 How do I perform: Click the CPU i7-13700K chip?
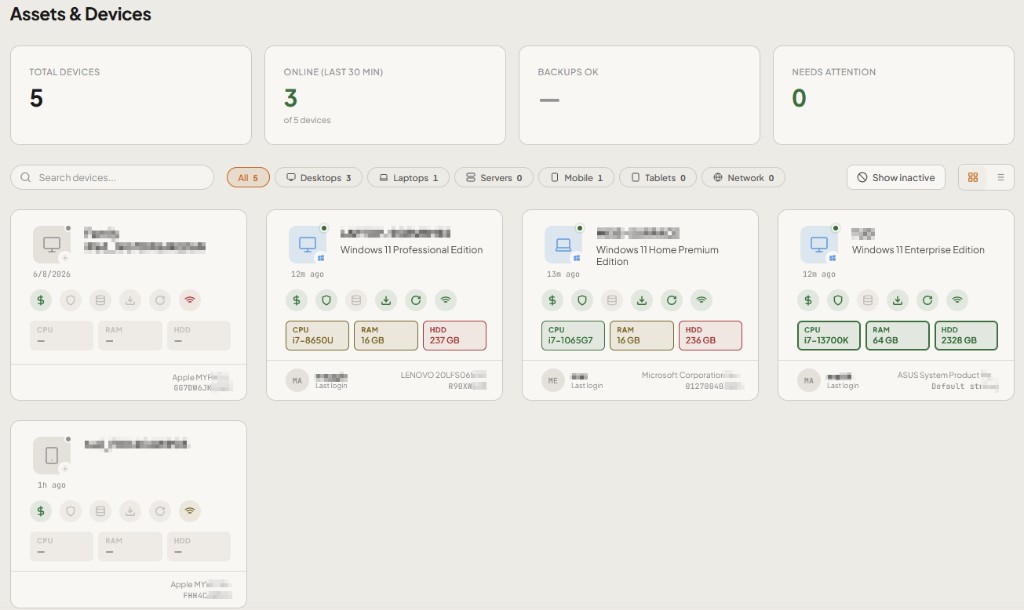(x=829, y=335)
